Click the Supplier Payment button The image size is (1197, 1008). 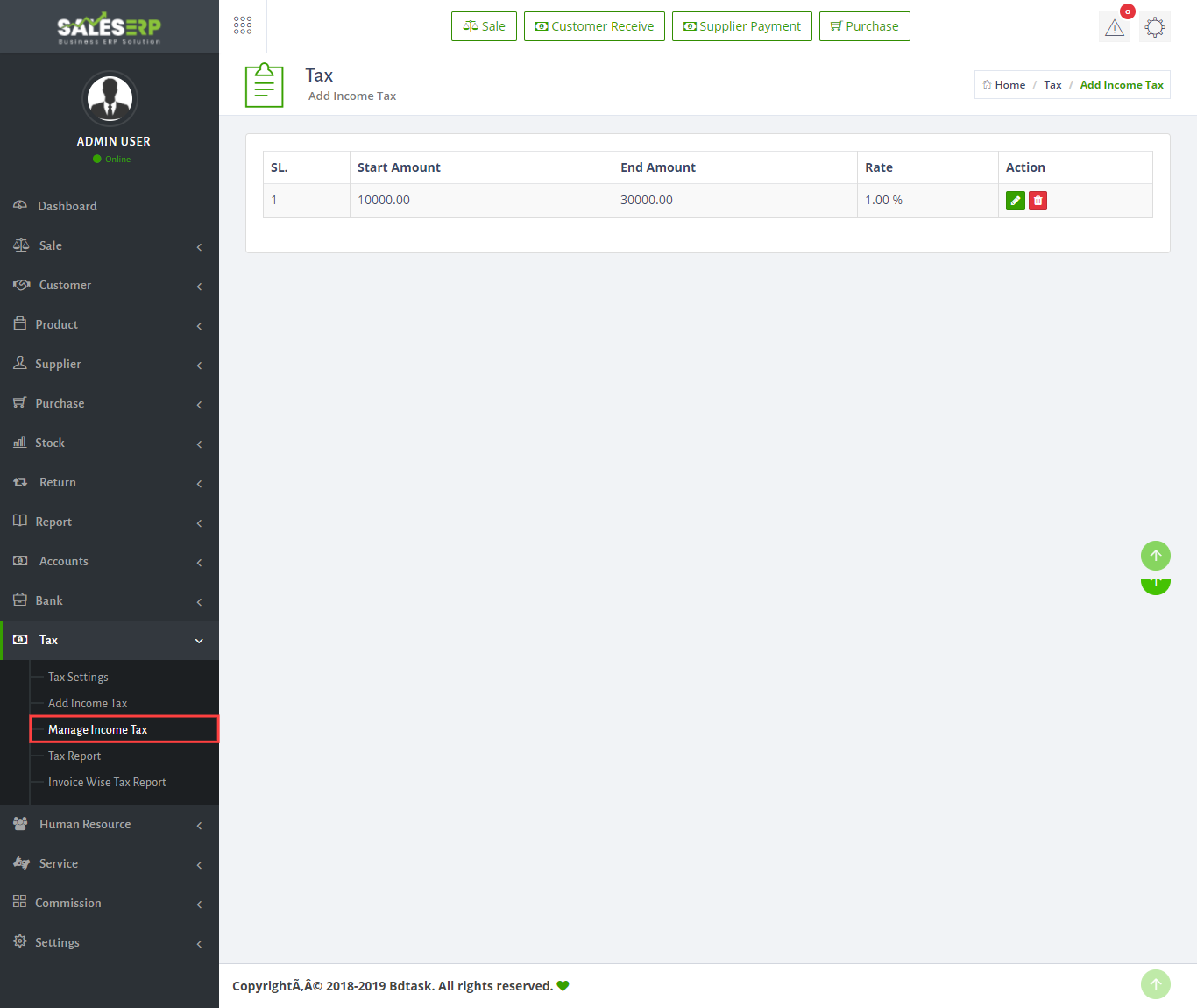coord(741,26)
